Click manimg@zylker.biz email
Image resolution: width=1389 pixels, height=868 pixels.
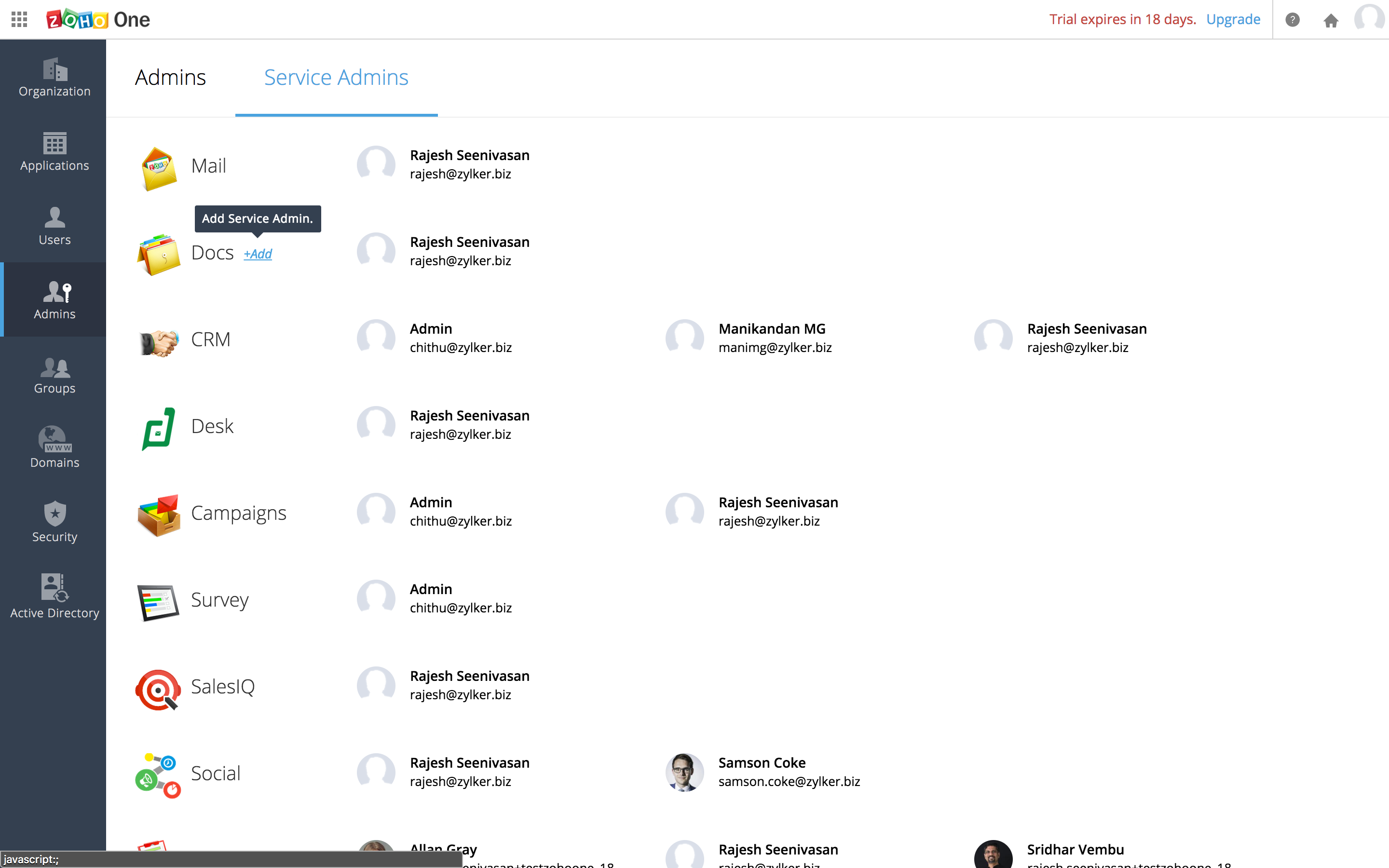775,347
